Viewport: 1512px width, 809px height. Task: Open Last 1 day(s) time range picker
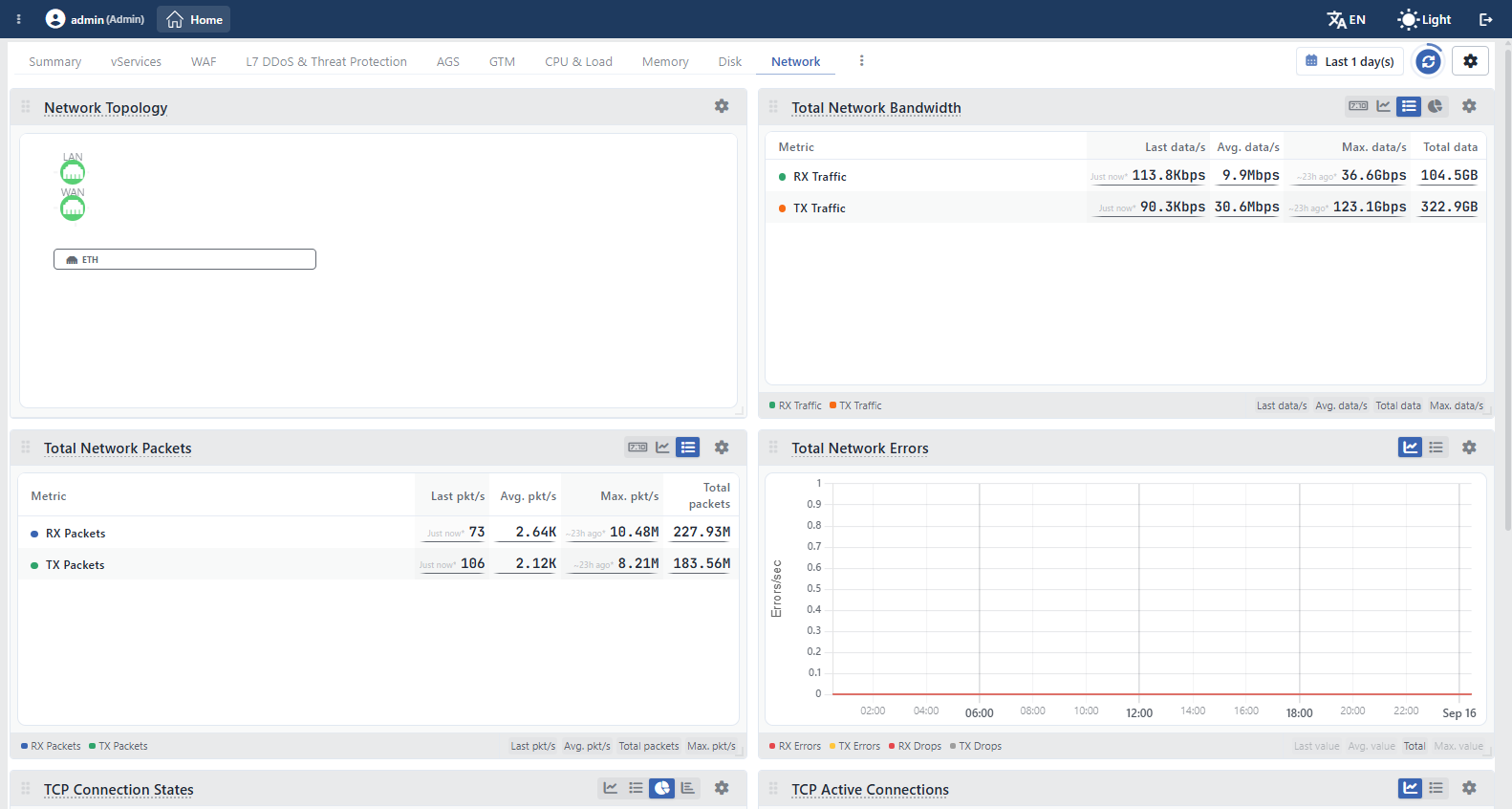pyautogui.click(x=1350, y=61)
